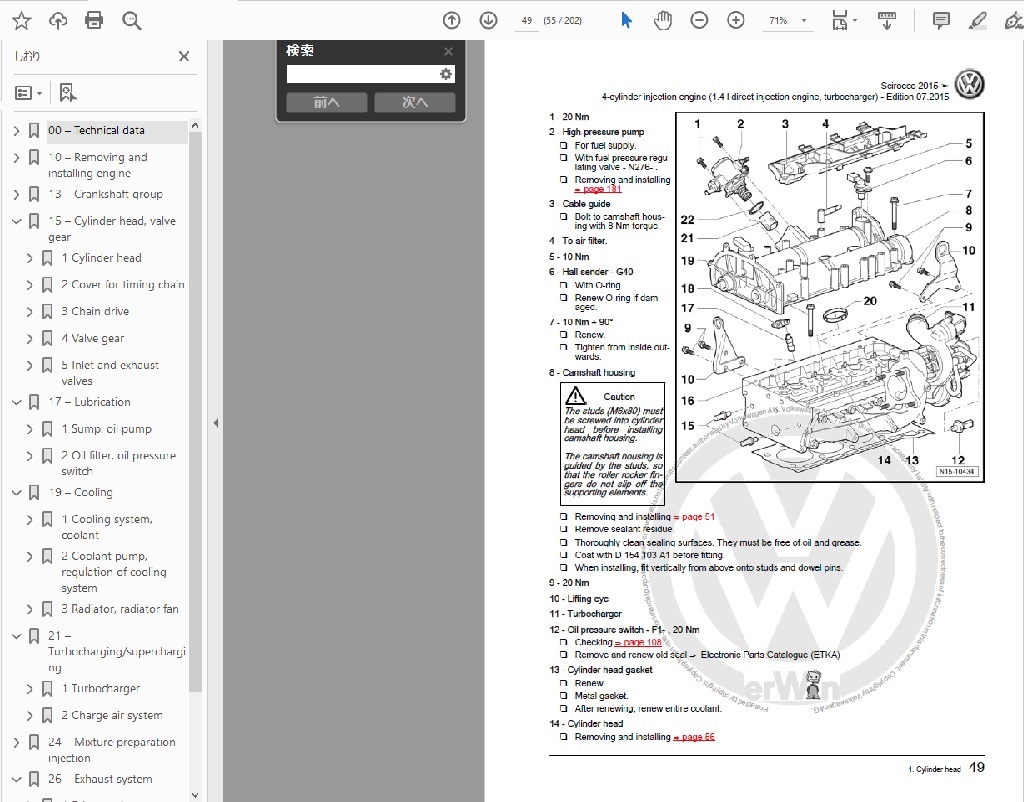
Task: Click the 前へ previous result button
Action: click(327, 102)
